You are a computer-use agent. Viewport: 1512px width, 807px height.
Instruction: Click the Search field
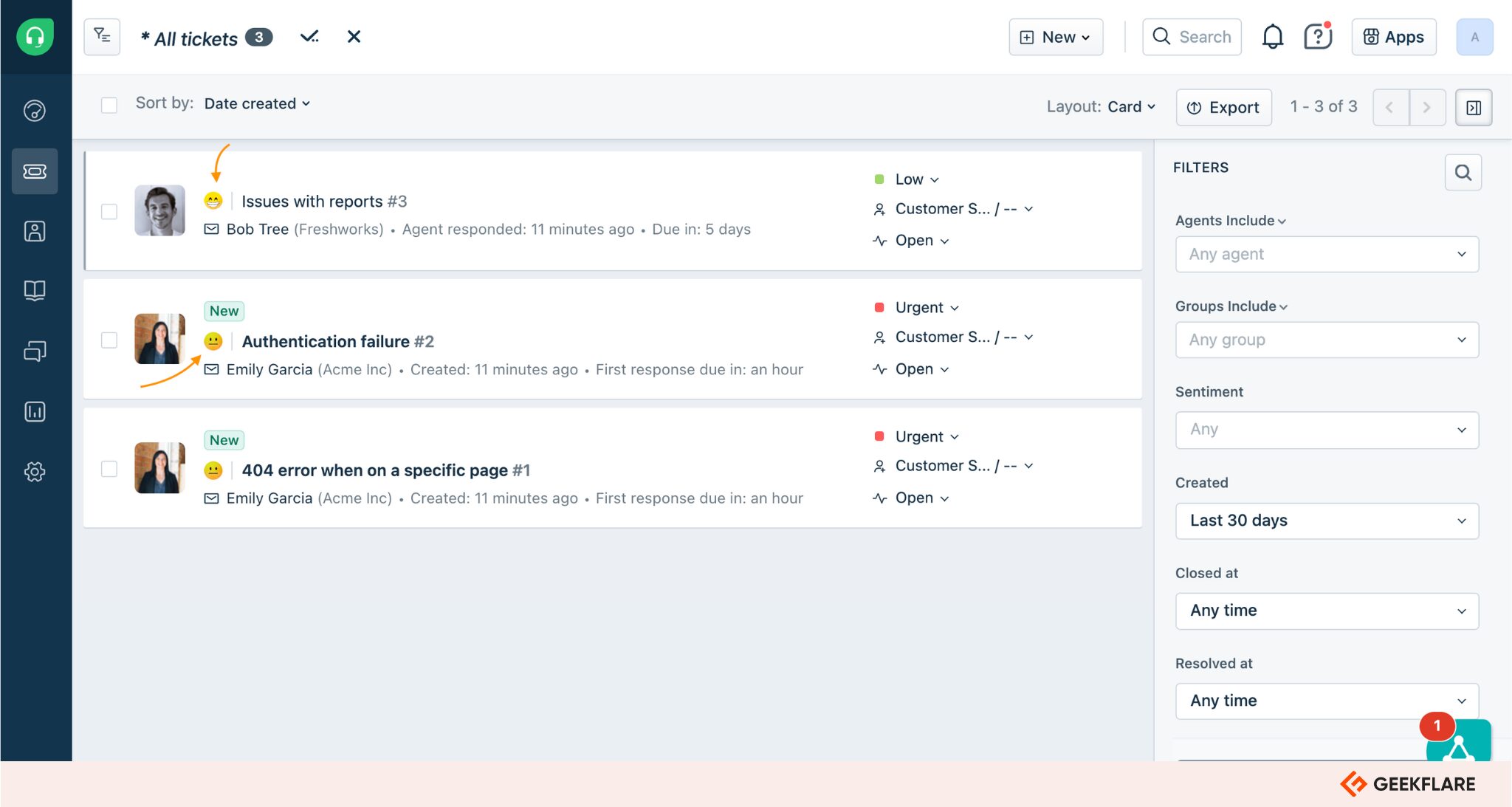(x=1192, y=37)
